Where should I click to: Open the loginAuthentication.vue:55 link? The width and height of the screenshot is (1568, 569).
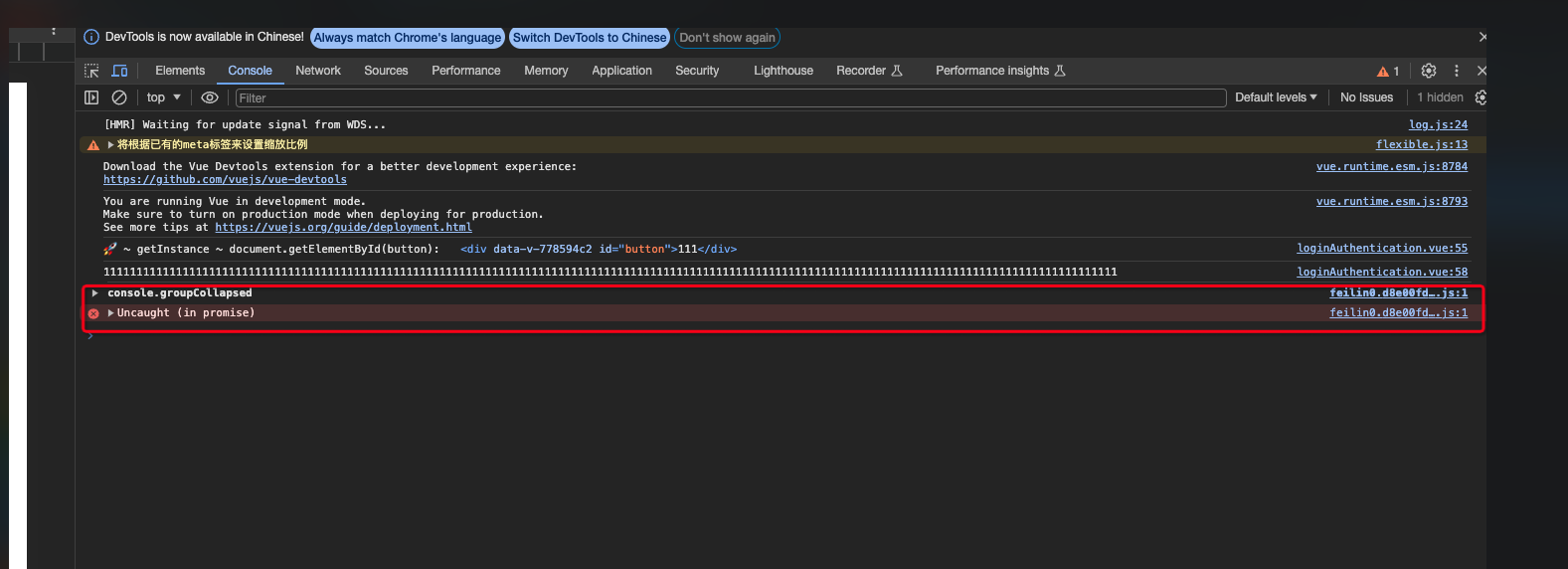(1382, 248)
